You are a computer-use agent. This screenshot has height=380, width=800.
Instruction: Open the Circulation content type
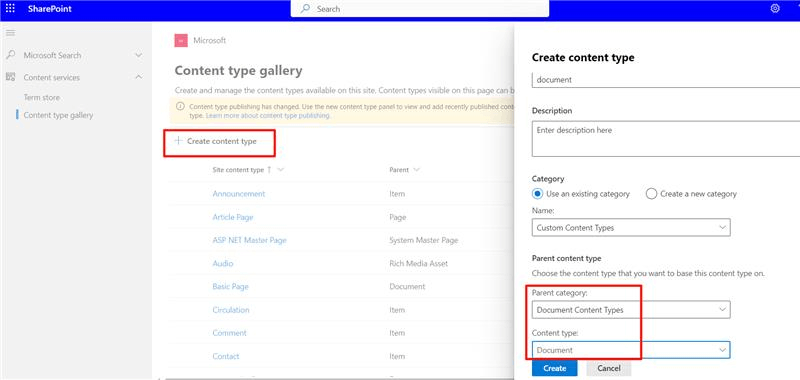[x=231, y=310]
